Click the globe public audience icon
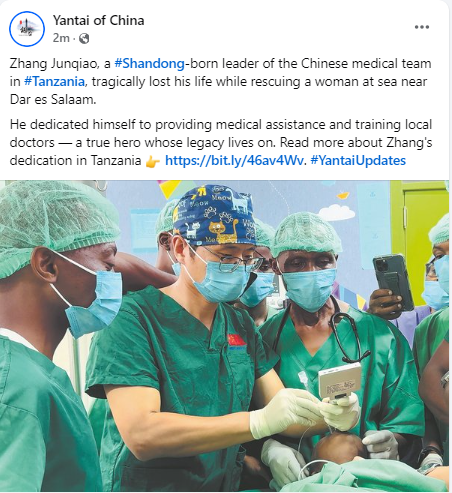452x493 pixels. point(84,39)
